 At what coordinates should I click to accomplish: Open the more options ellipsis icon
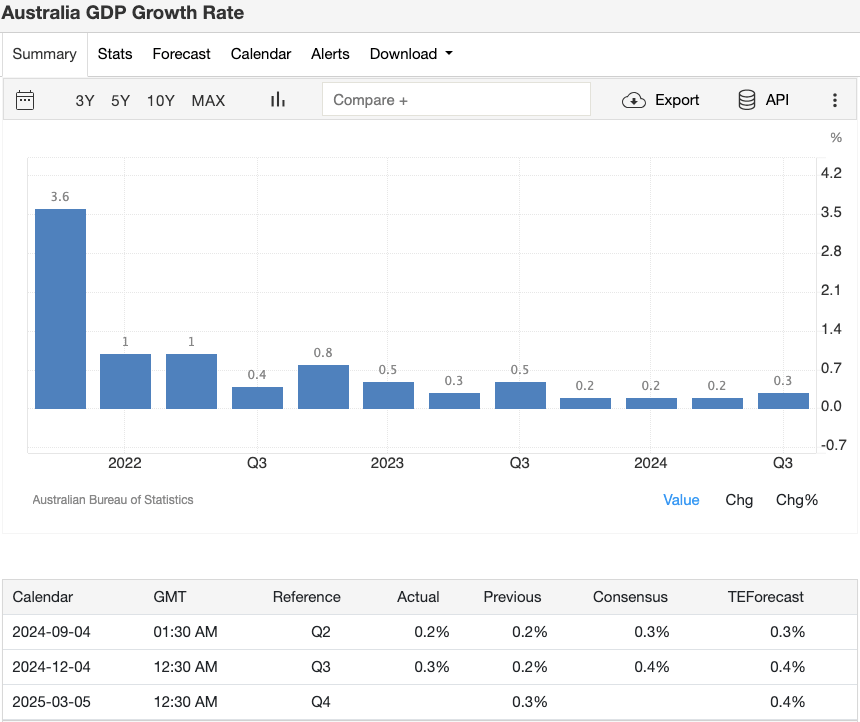(835, 100)
